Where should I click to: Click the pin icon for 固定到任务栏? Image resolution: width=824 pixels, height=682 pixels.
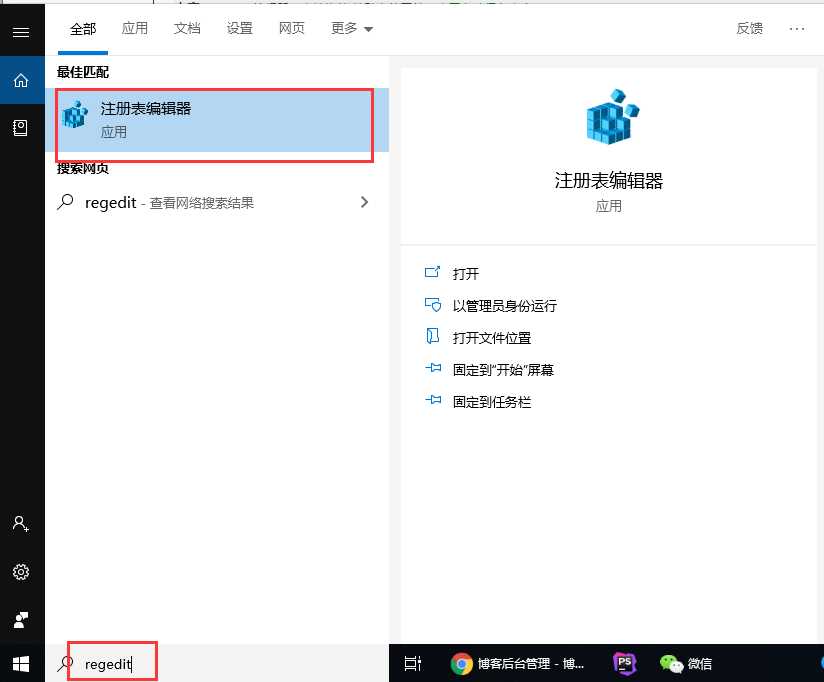pyautogui.click(x=433, y=400)
